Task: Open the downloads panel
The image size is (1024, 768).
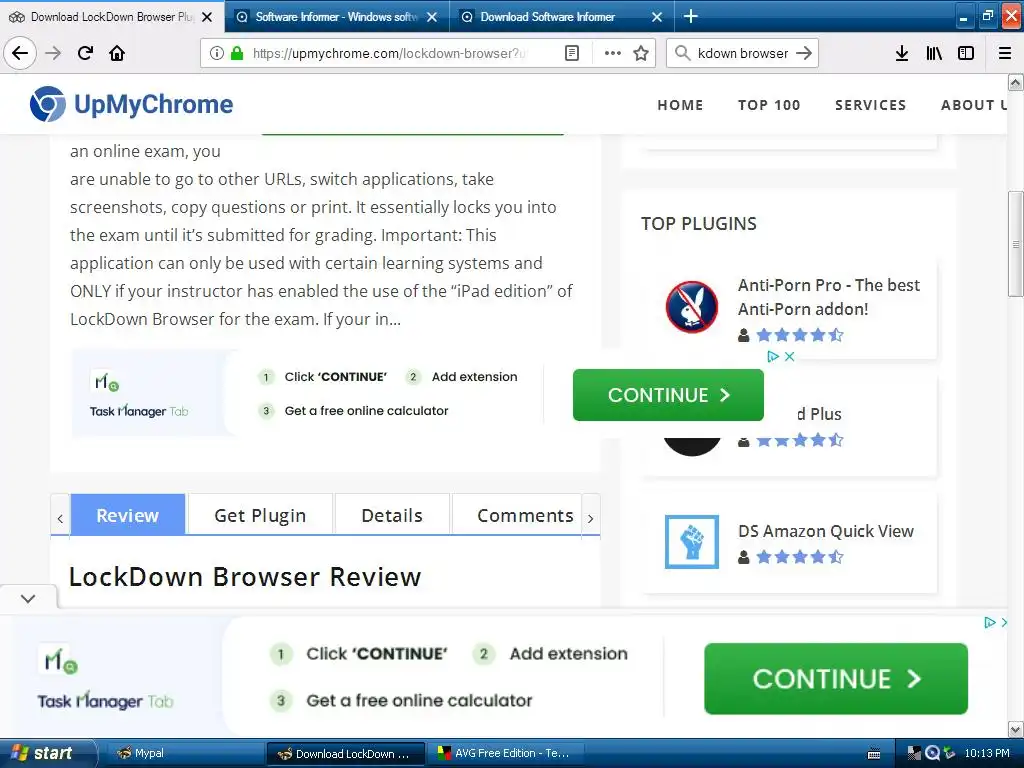Action: coord(902,53)
